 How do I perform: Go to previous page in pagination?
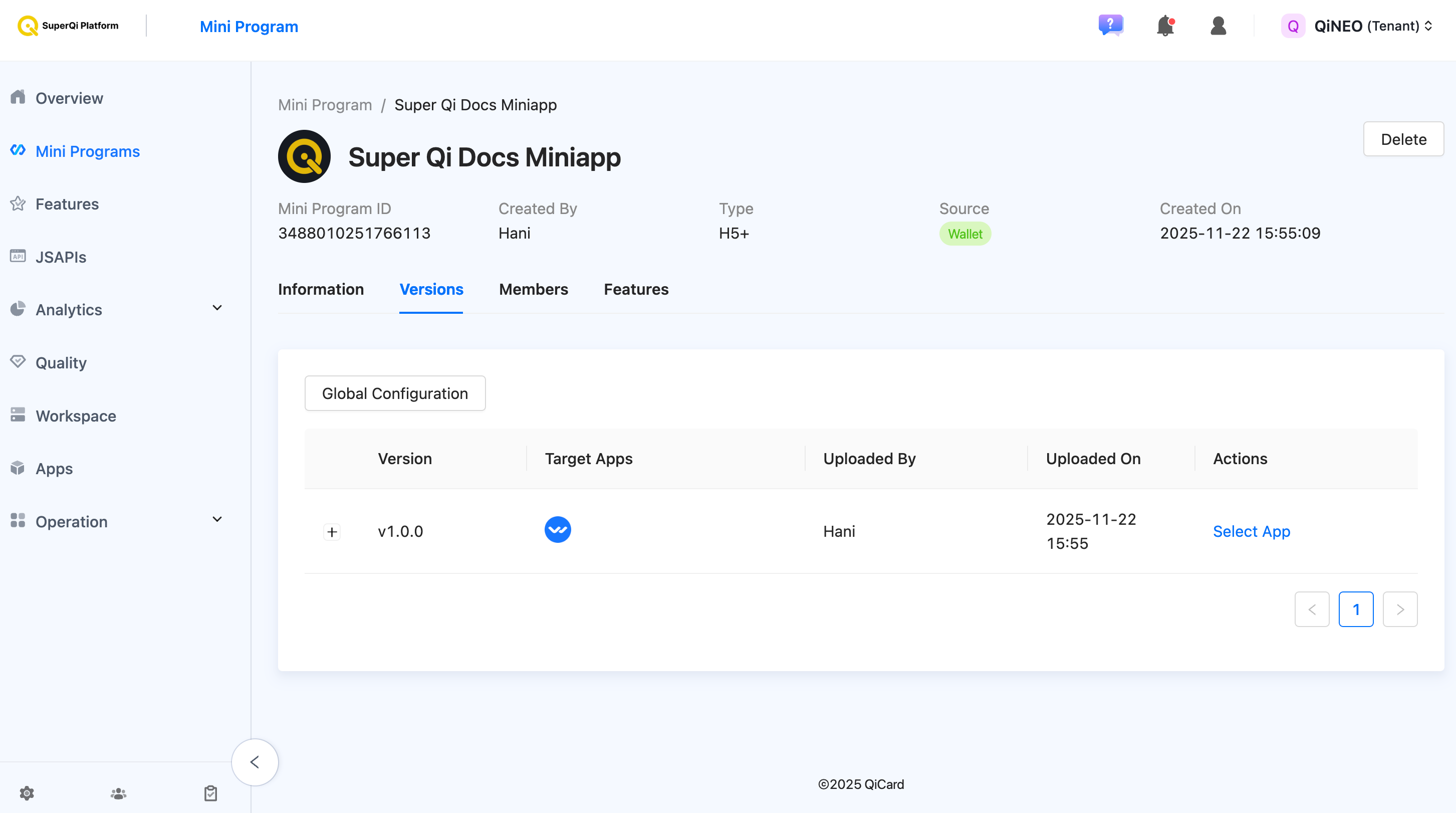pyautogui.click(x=1312, y=609)
